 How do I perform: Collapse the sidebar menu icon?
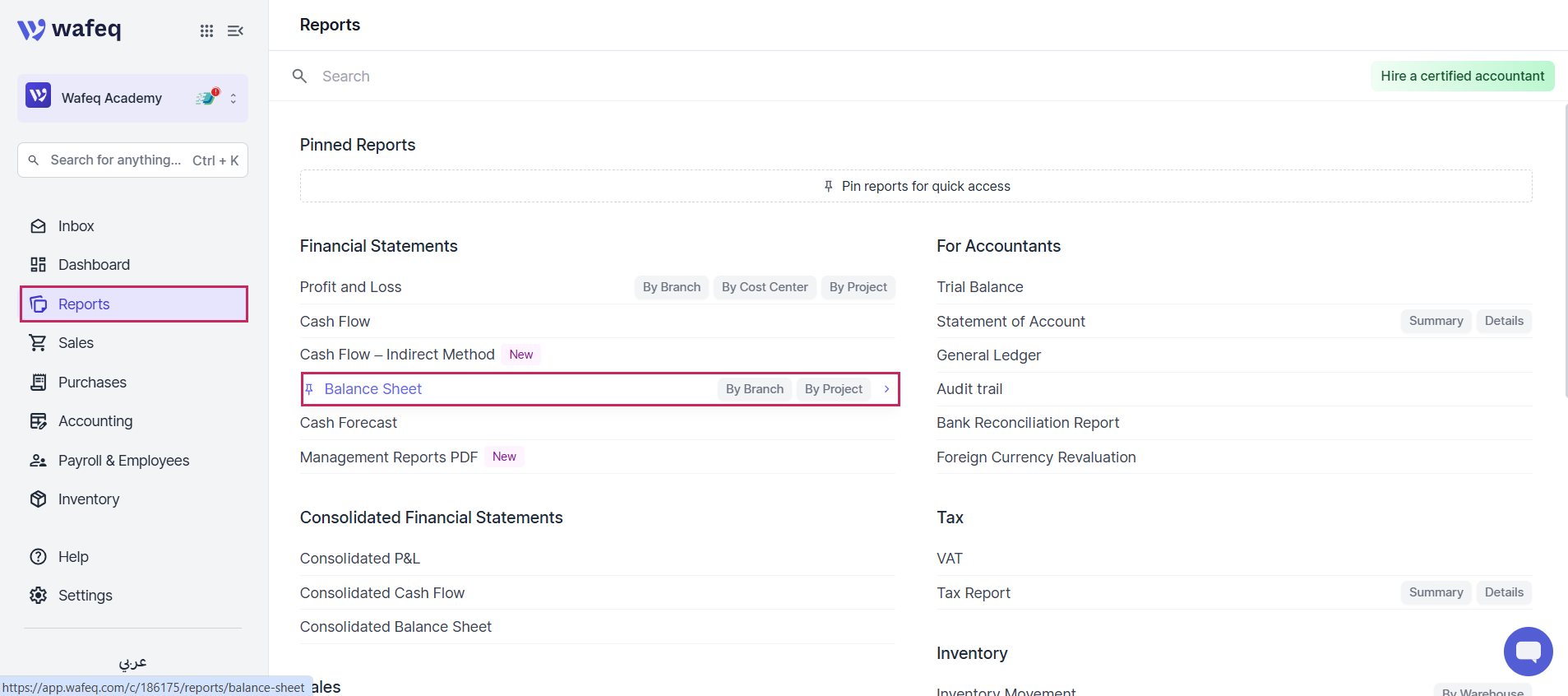point(235,30)
